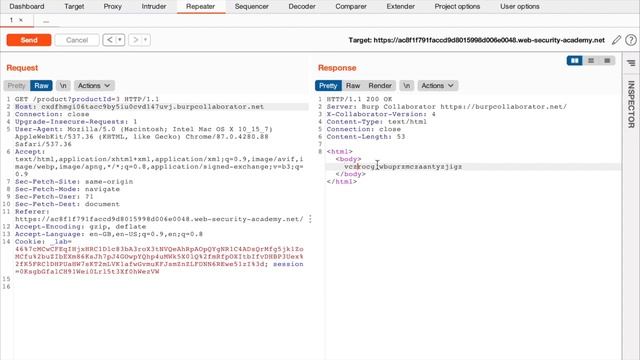
Task: Open Project options tab
Action: (x=457, y=7)
